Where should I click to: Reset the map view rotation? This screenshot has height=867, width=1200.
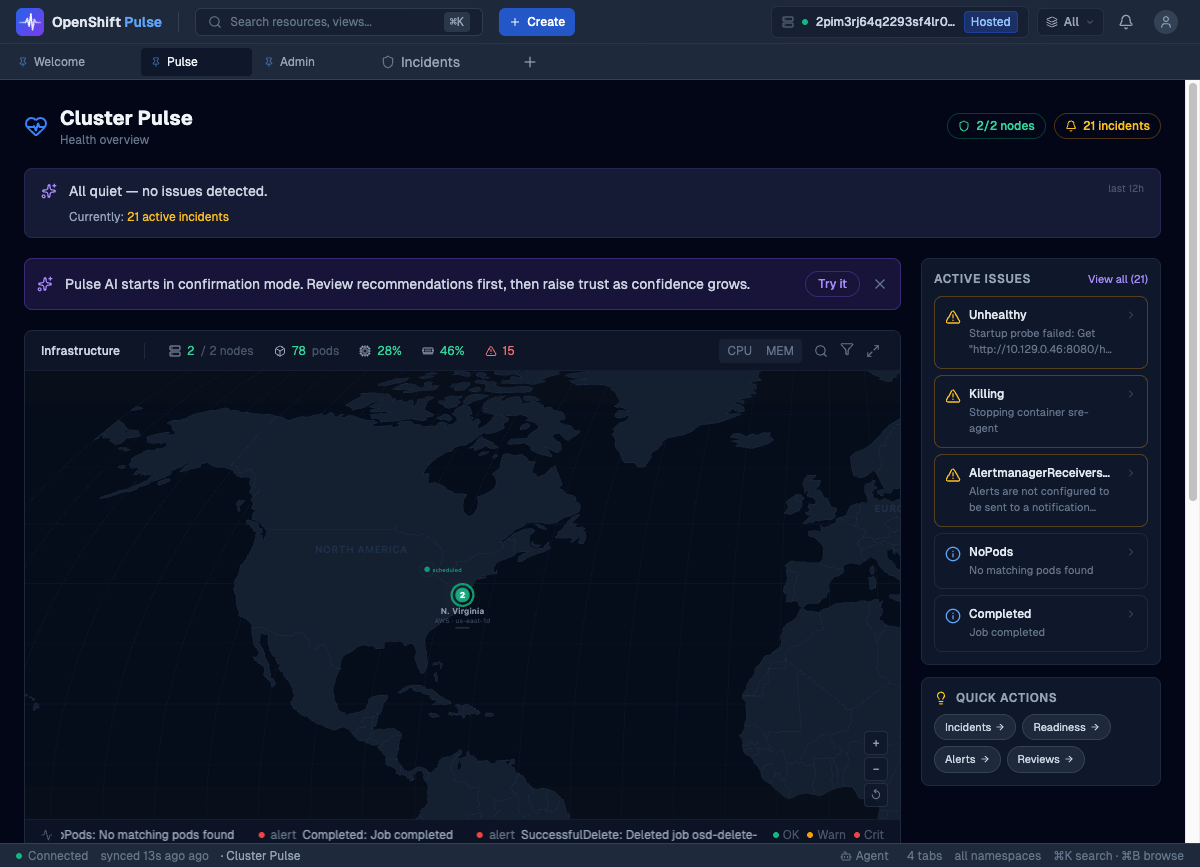pos(876,795)
